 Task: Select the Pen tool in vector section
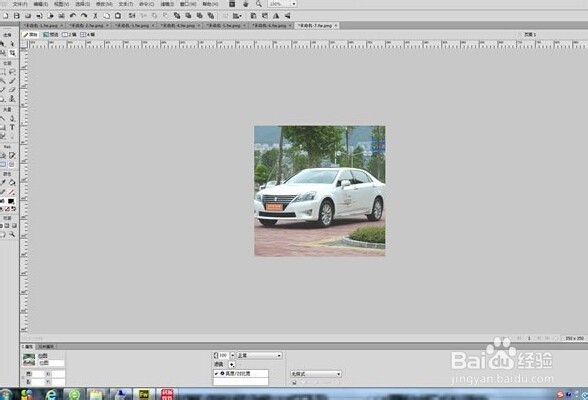[12, 118]
